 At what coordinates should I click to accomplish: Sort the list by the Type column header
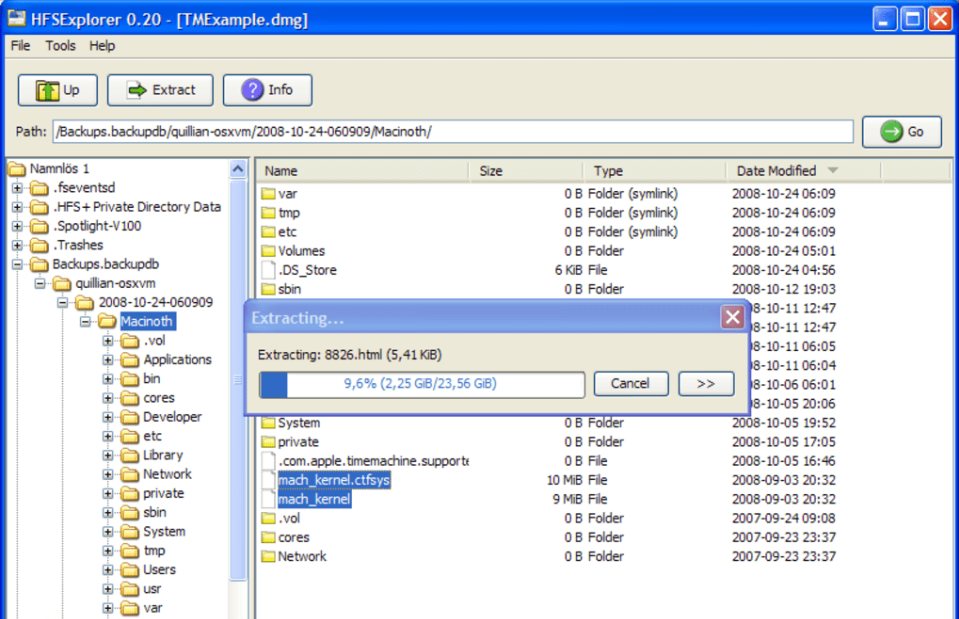coord(655,171)
